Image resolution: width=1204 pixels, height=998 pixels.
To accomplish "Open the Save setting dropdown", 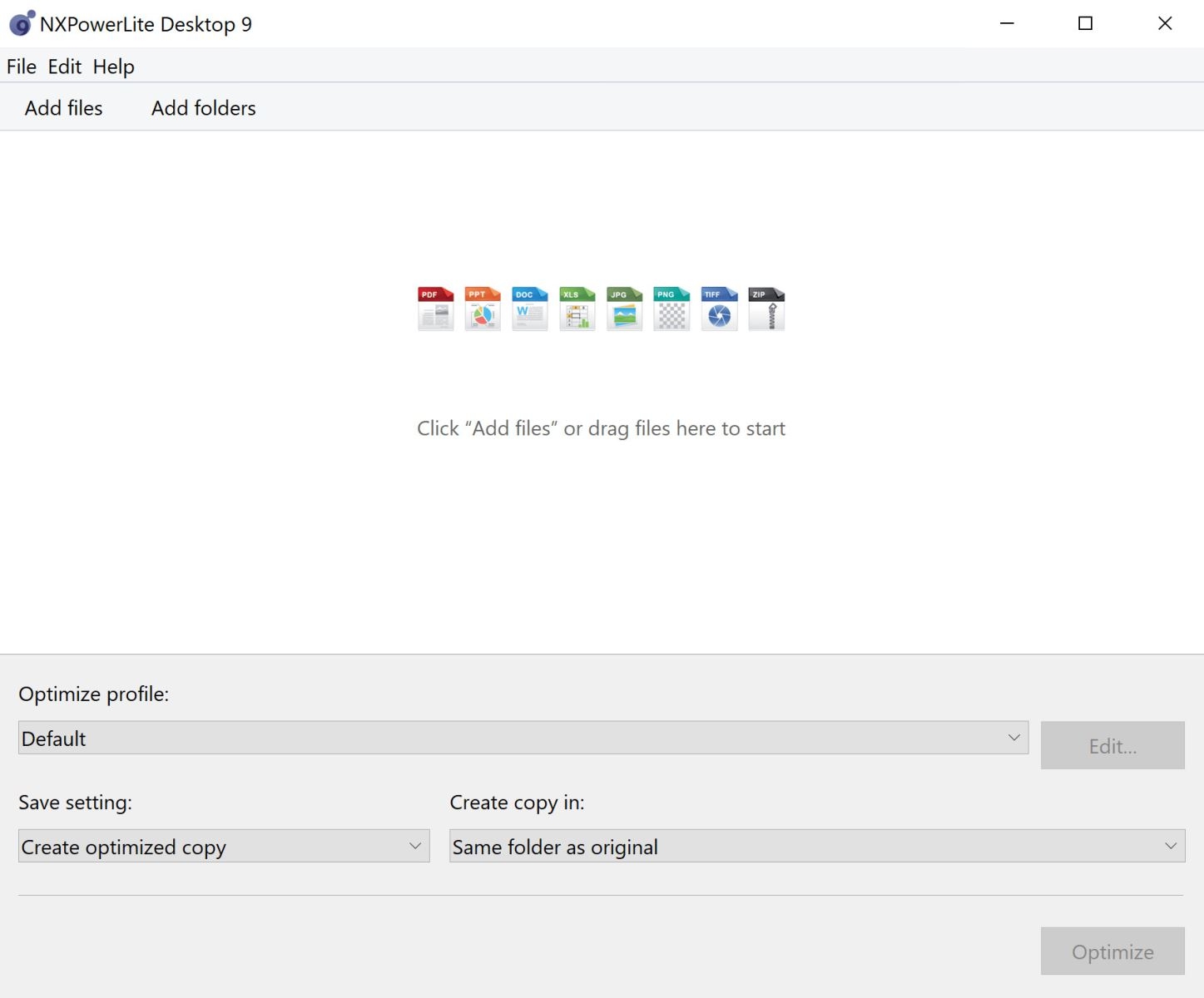I will (224, 846).
